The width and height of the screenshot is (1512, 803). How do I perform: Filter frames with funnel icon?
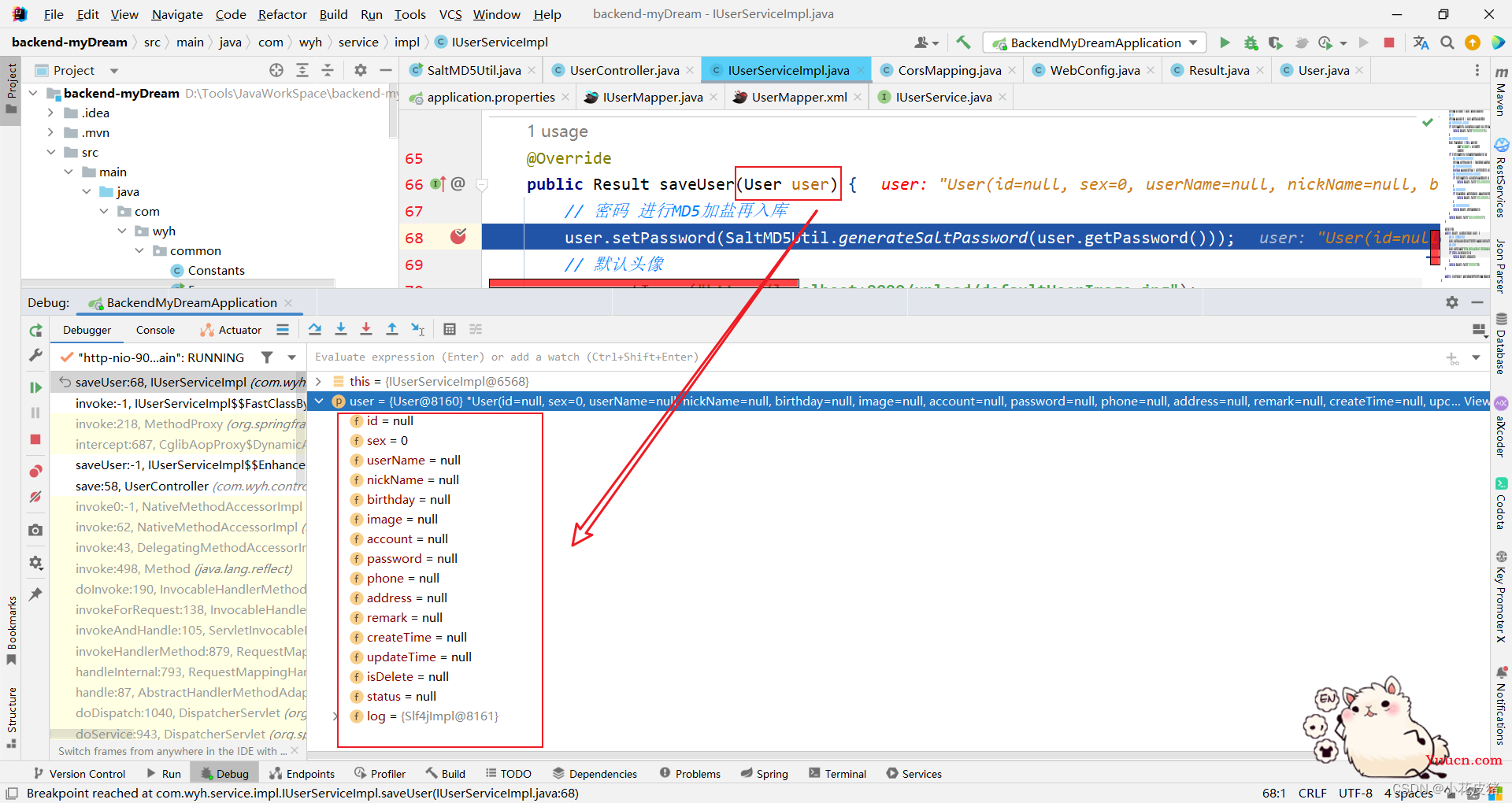pos(267,357)
